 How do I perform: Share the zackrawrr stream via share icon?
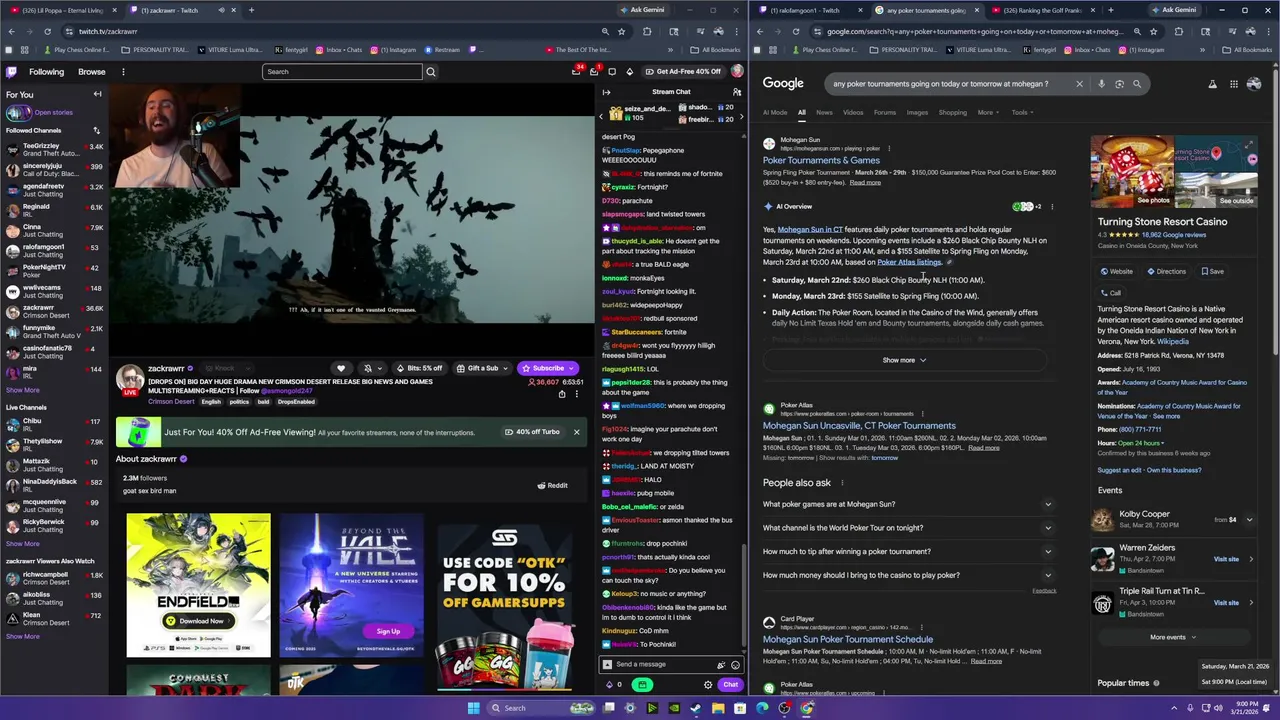tap(562, 394)
